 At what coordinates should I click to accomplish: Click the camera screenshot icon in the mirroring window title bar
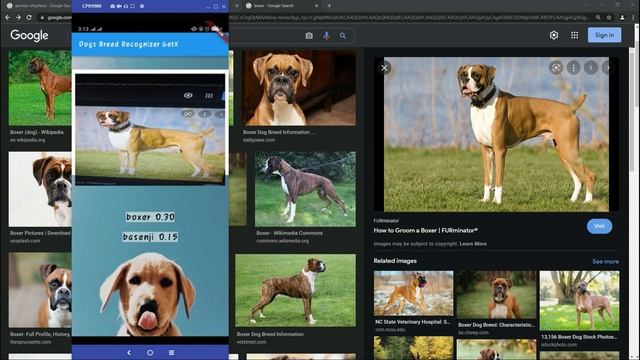[x=113, y=6]
